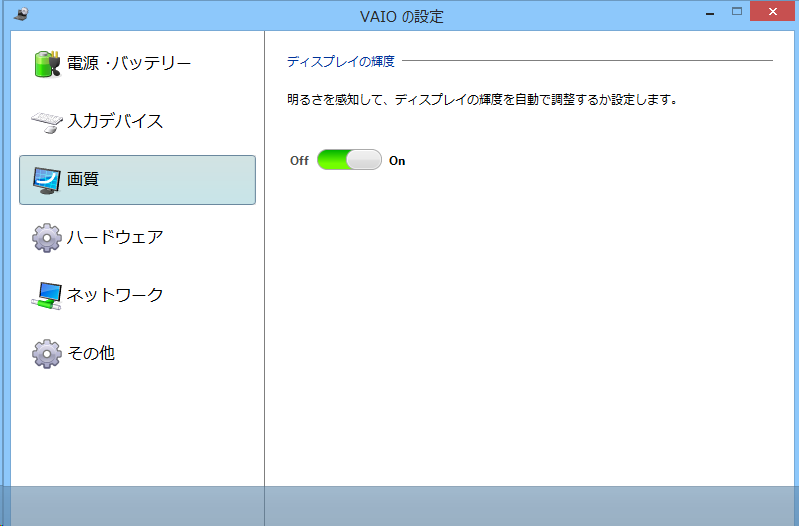This screenshot has width=799, height=526.
Task: Open その他 settings category
Action: click(x=137, y=354)
